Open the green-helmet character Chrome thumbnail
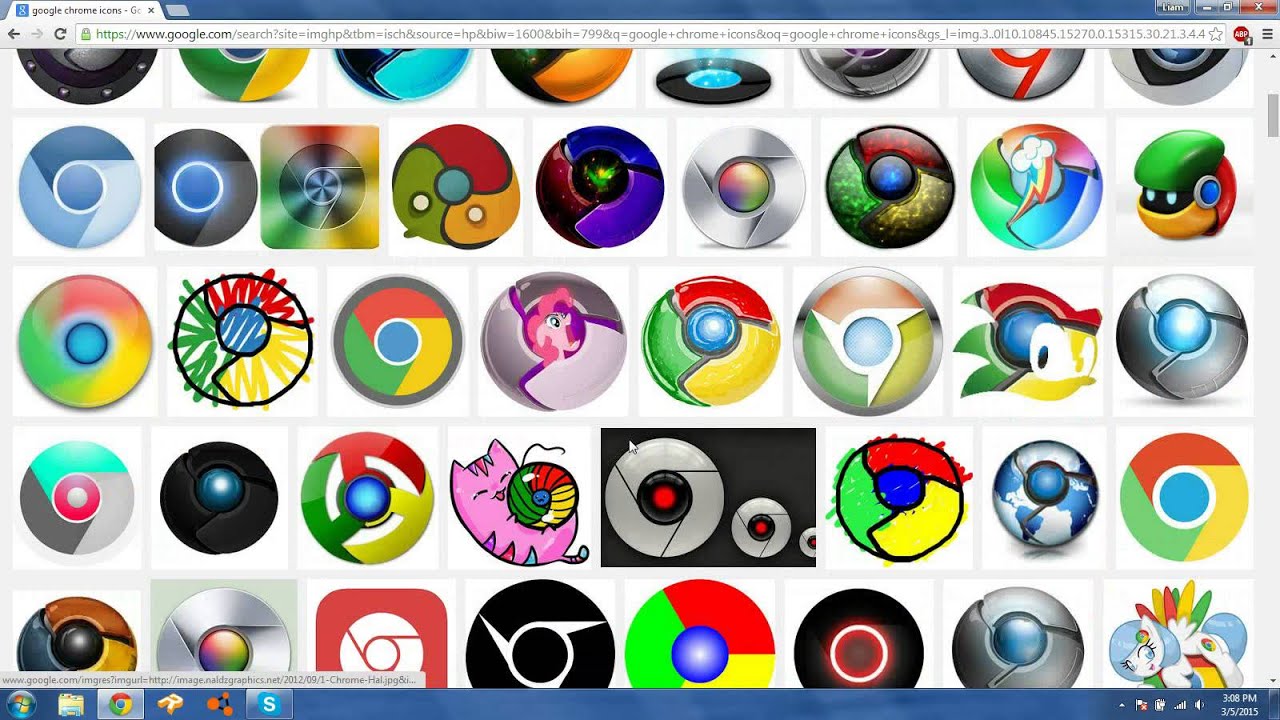 (x=1184, y=187)
